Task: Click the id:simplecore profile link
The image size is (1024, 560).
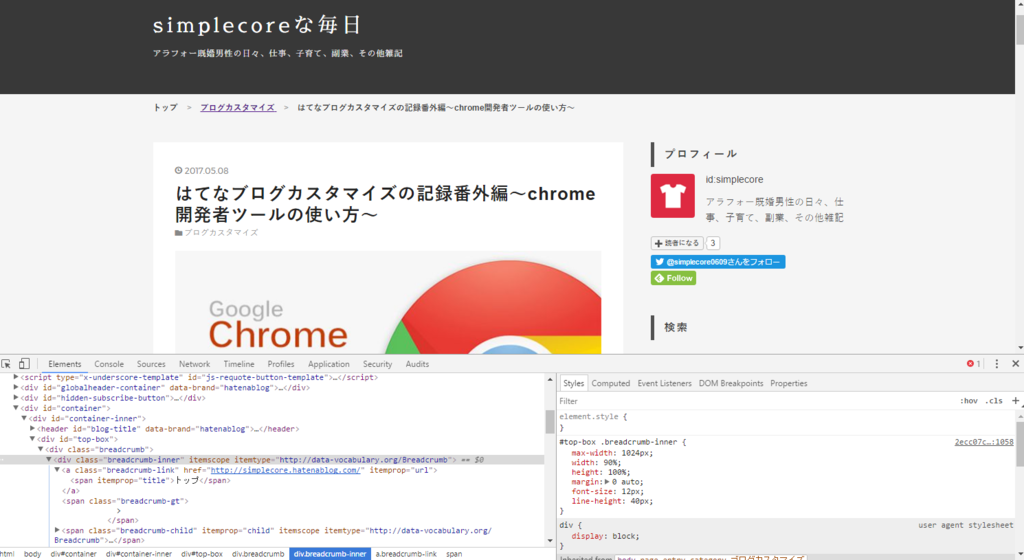Action: pos(734,179)
